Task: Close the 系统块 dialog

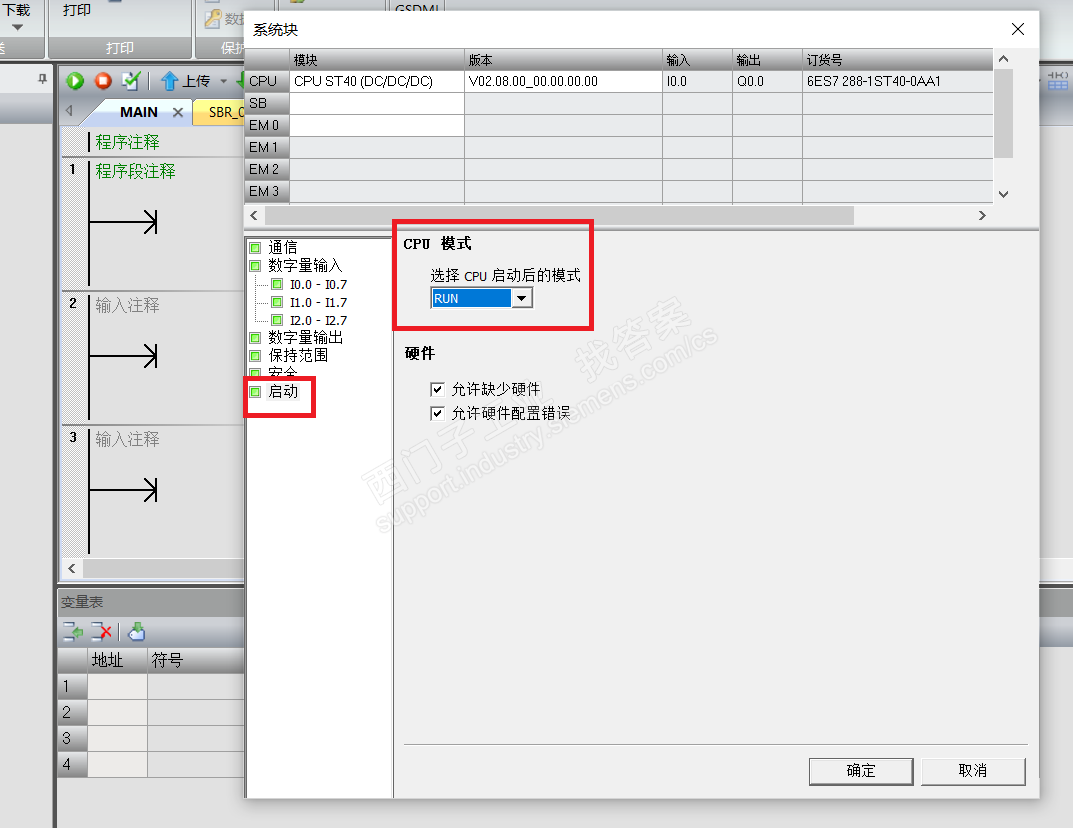Action: (1018, 29)
